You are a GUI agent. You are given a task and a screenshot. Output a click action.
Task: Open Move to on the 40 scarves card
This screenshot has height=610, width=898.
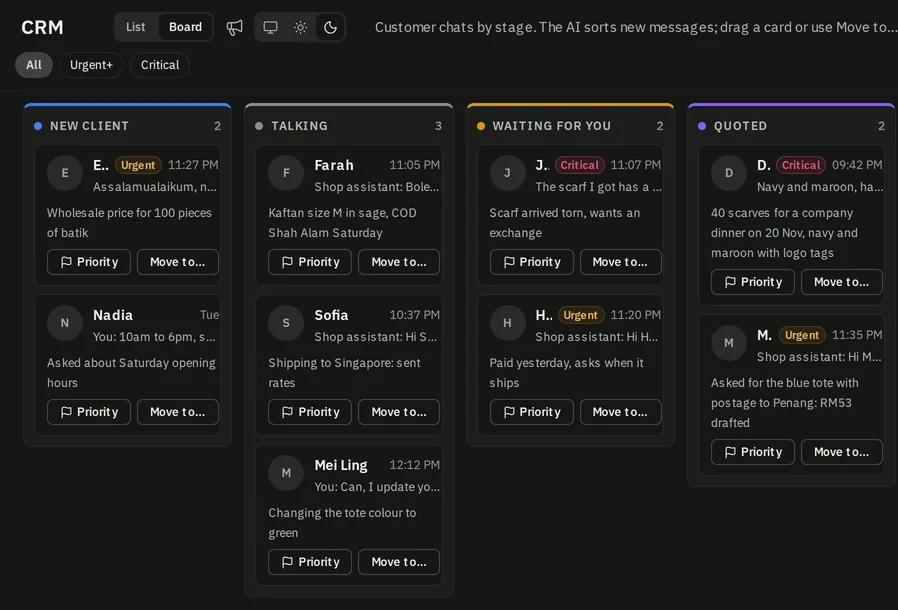coord(841,282)
